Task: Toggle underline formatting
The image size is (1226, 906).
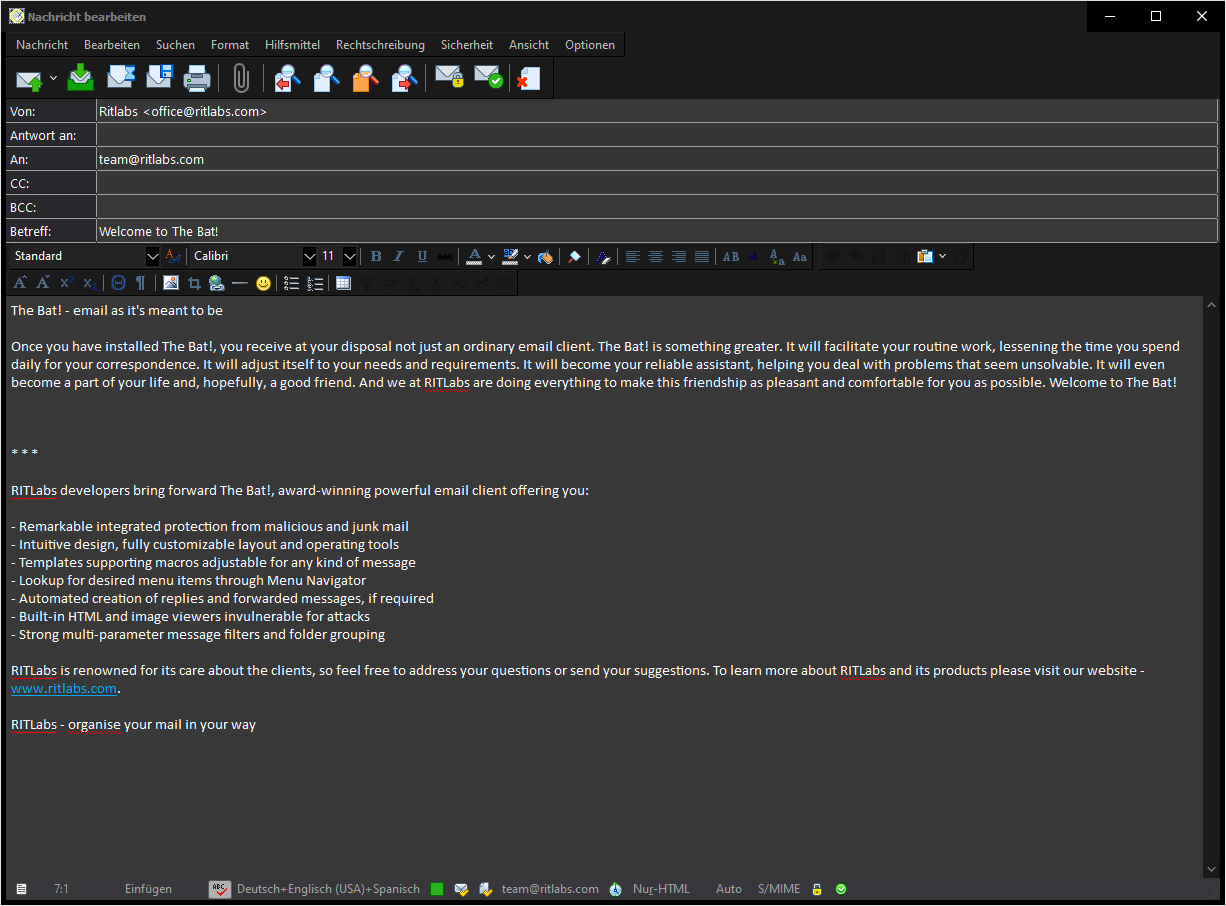Action: click(x=422, y=256)
